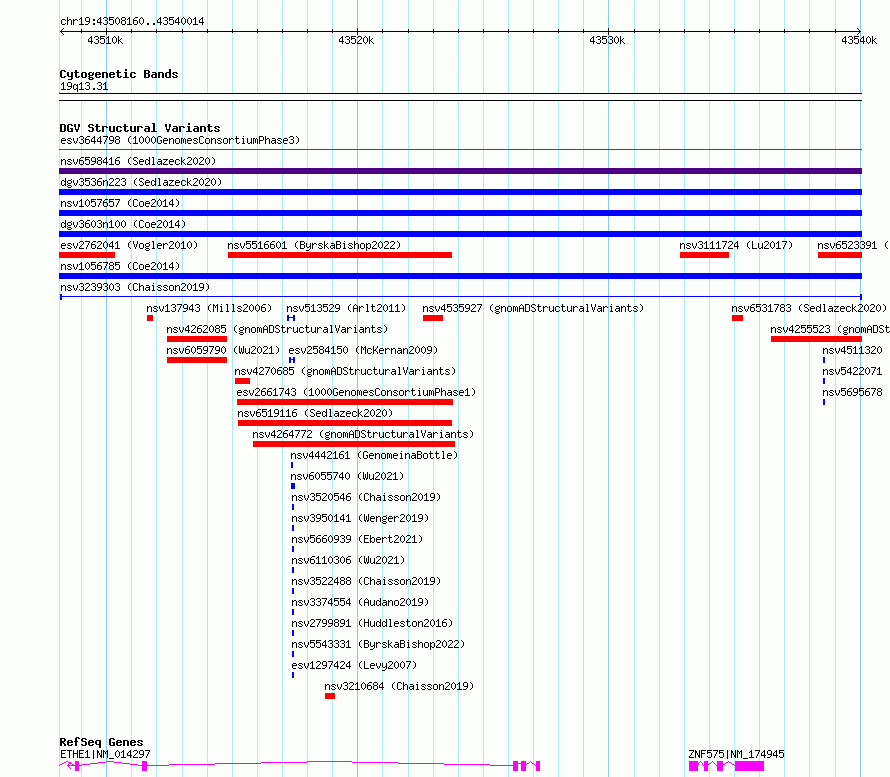
Task: Open nsv6055740 (Wu2021) variant
Action: 347,476
